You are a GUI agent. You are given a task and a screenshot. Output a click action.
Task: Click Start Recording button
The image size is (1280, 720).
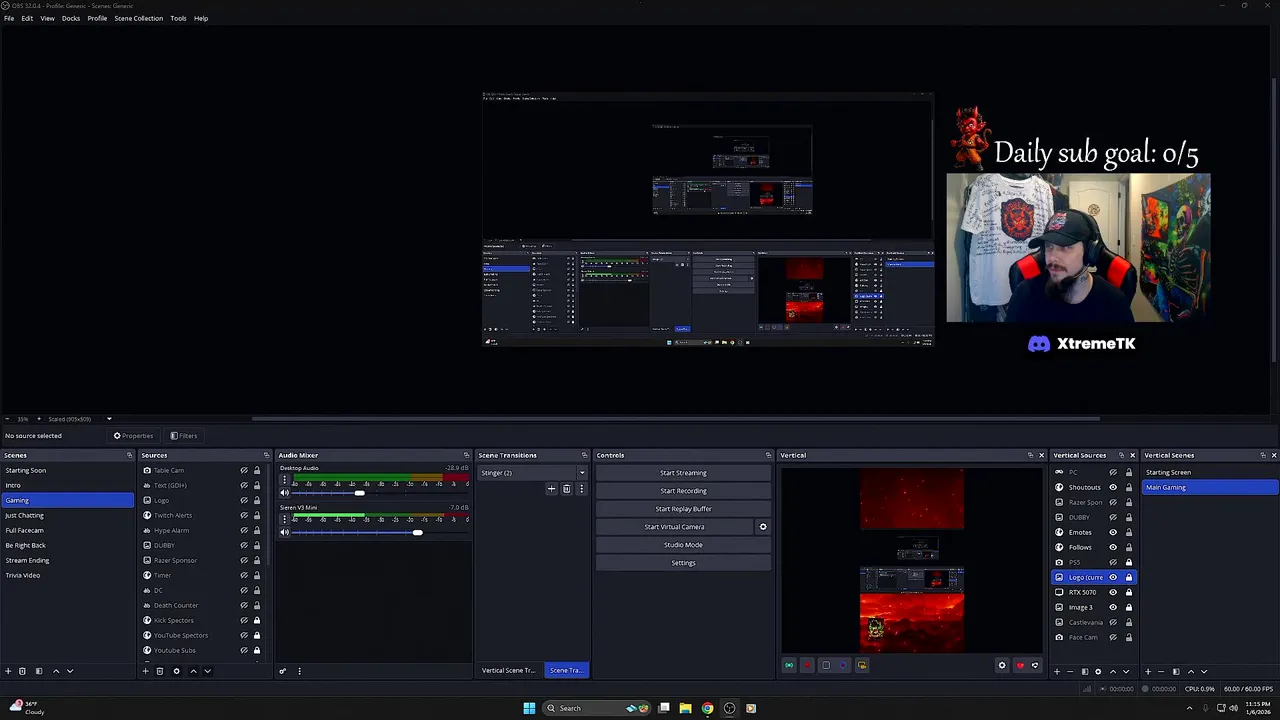683,491
